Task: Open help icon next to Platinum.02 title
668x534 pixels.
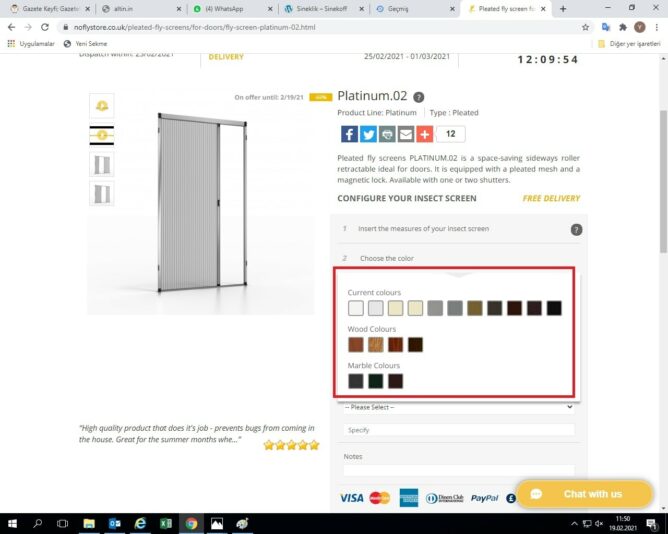Action: click(419, 97)
